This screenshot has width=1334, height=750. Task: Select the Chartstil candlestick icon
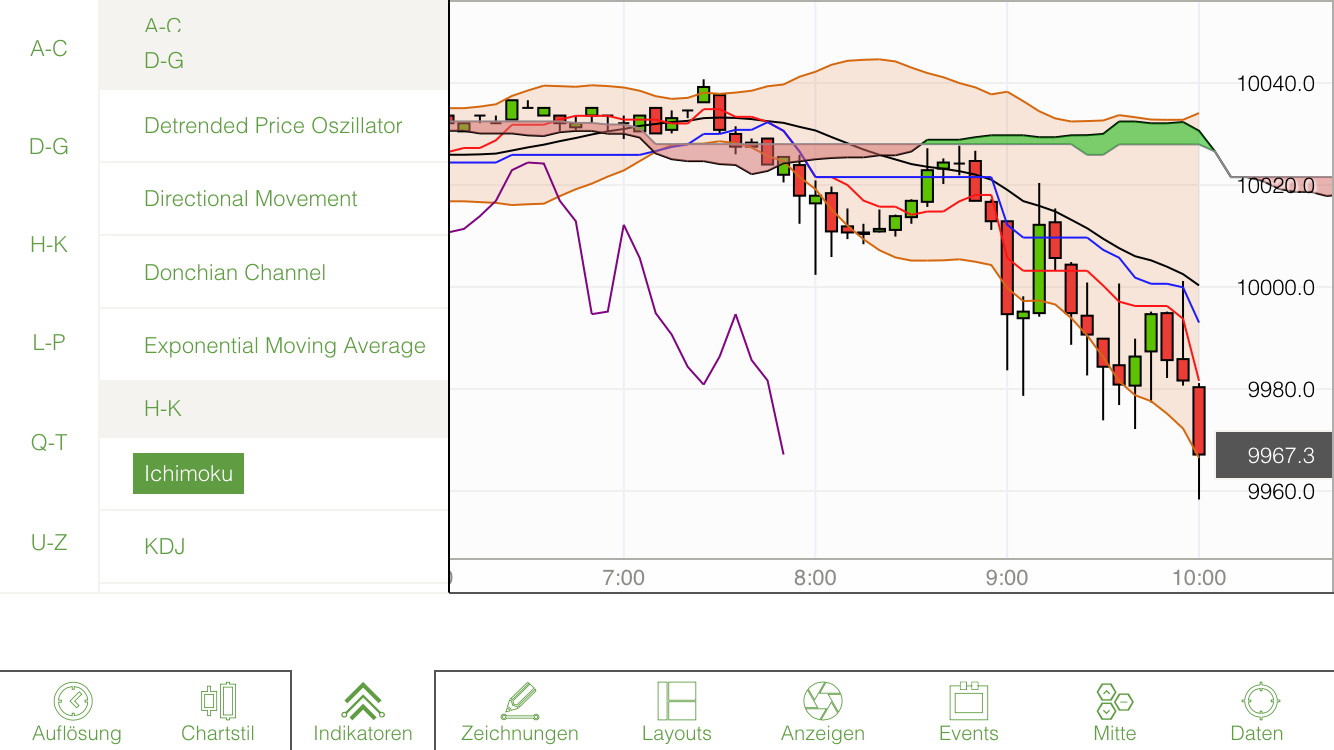(219, 700)
